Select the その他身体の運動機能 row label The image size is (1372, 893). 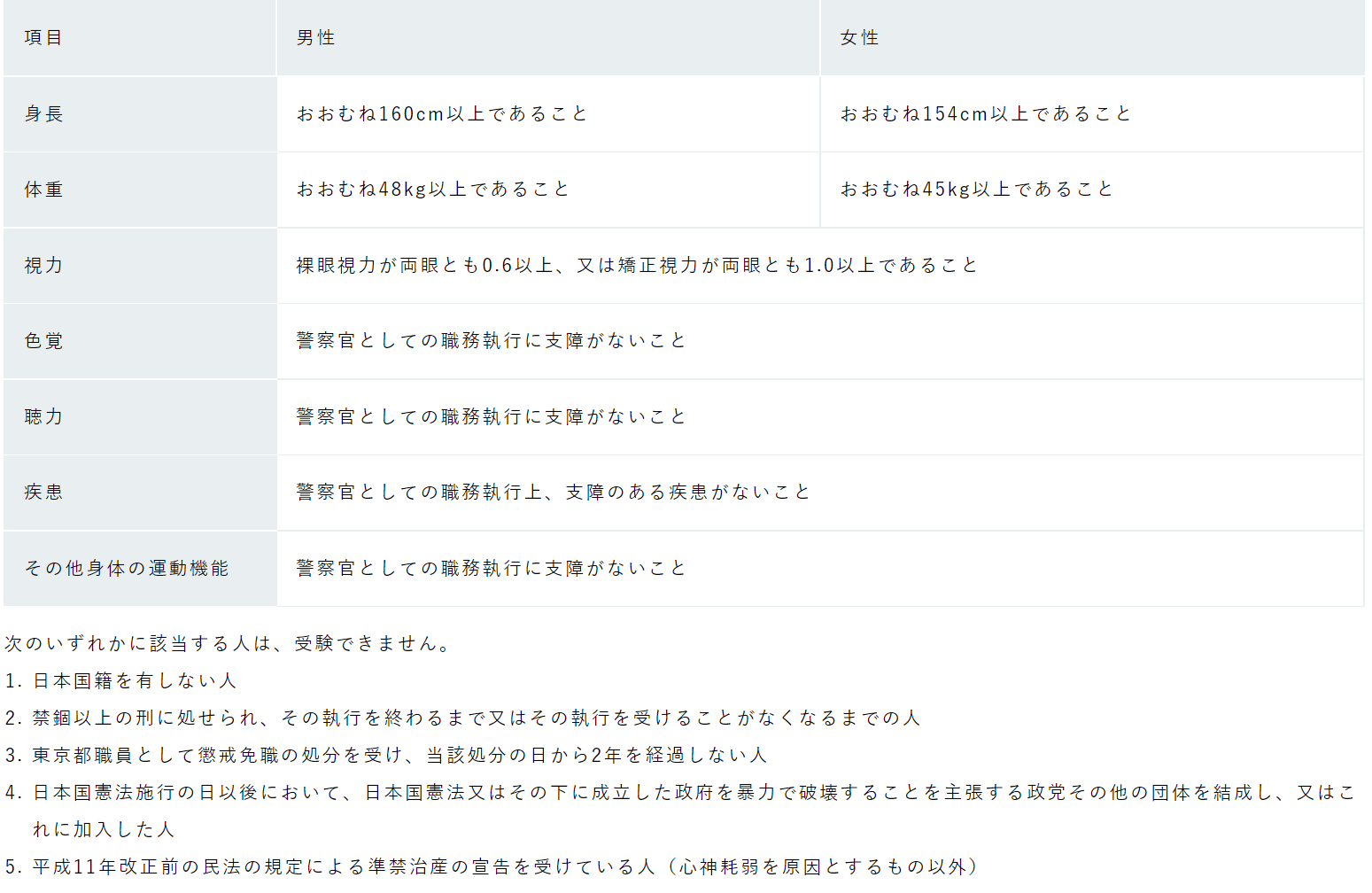point(127,569)
